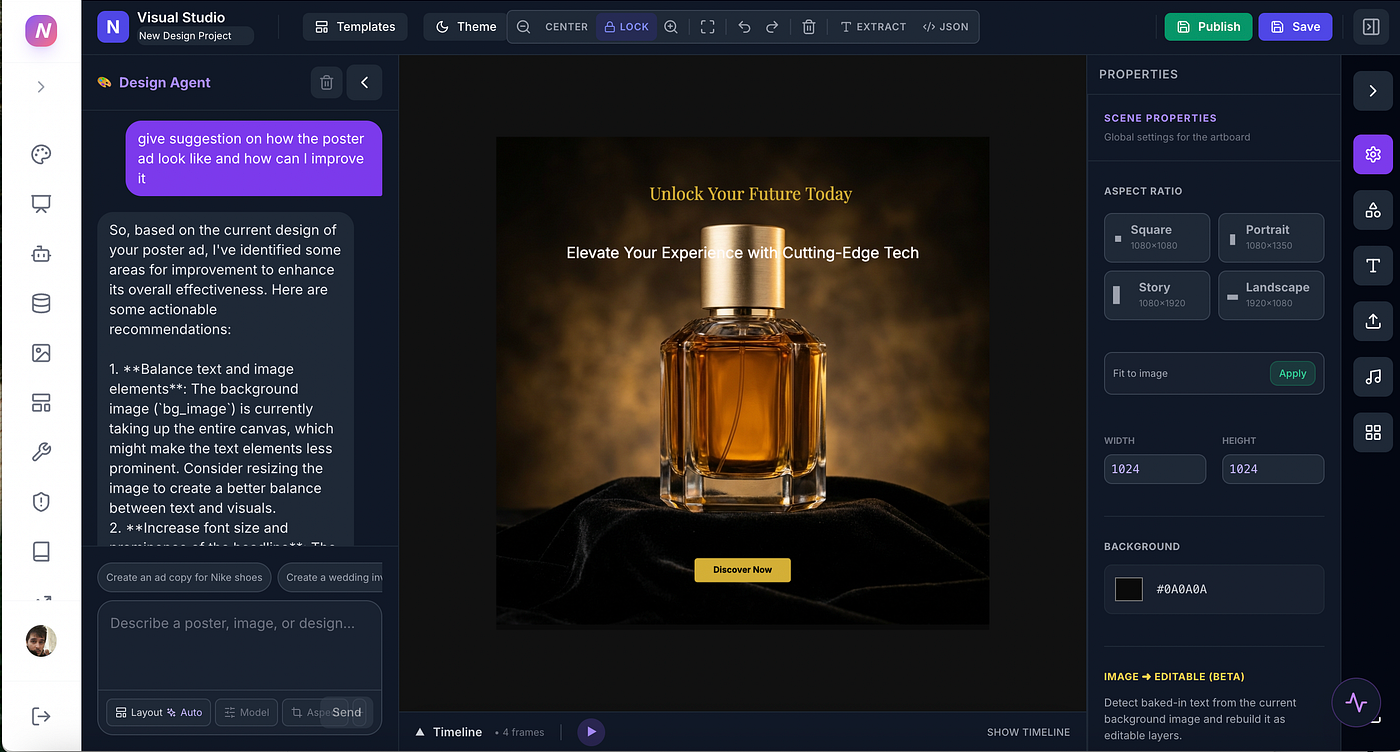The width and height of the screenshot is (1400, 752).
Task: Open the presentation board sidebar icon
Action: [41, 204]
